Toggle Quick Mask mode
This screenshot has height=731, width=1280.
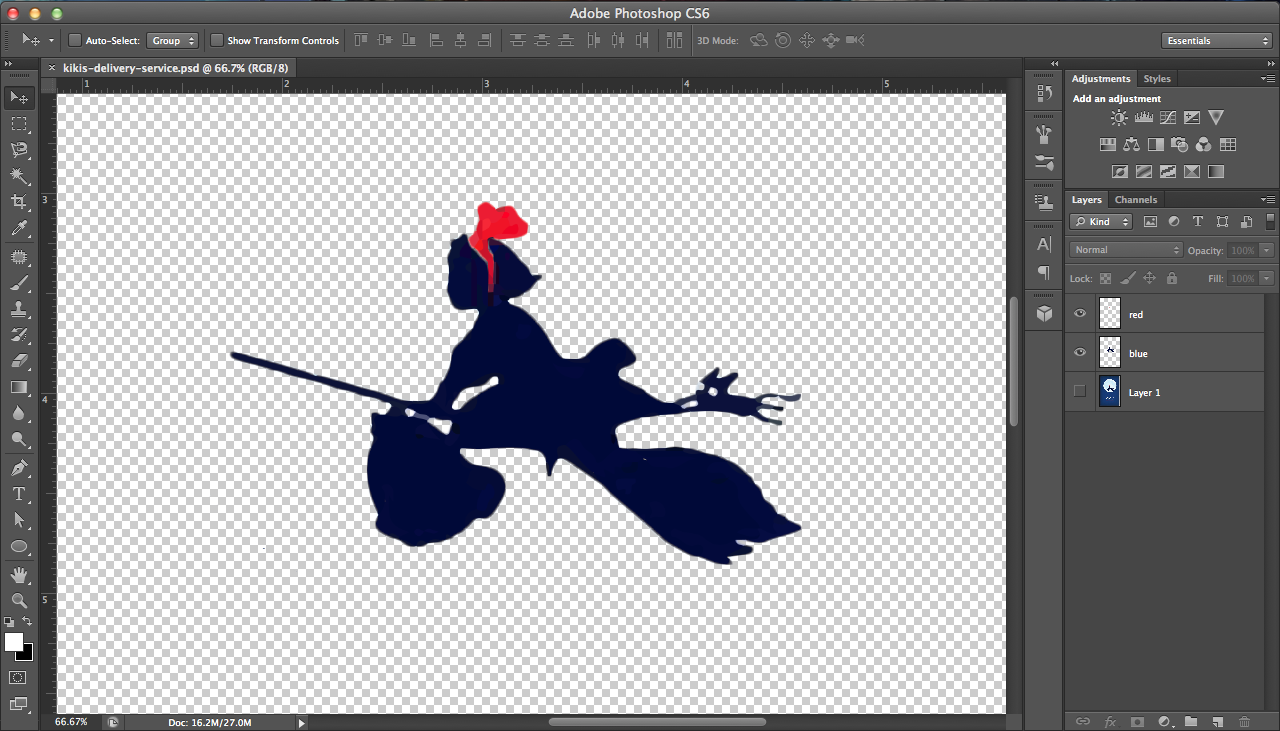pyautogui.click(x=19, y=677)
